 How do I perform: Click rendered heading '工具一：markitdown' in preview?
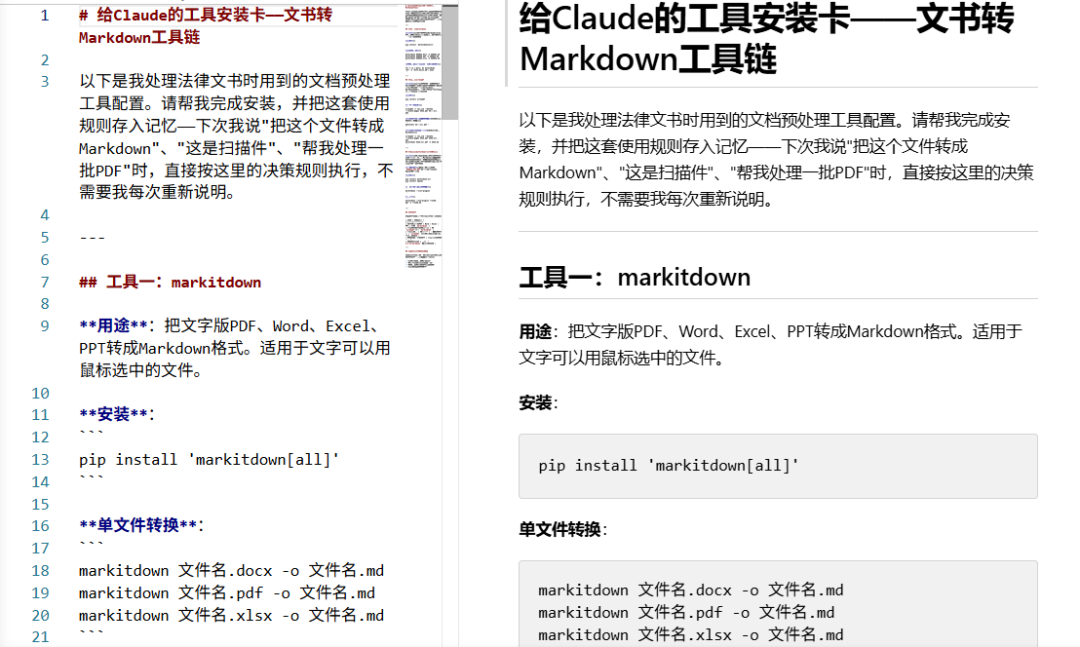pos(634,277)
